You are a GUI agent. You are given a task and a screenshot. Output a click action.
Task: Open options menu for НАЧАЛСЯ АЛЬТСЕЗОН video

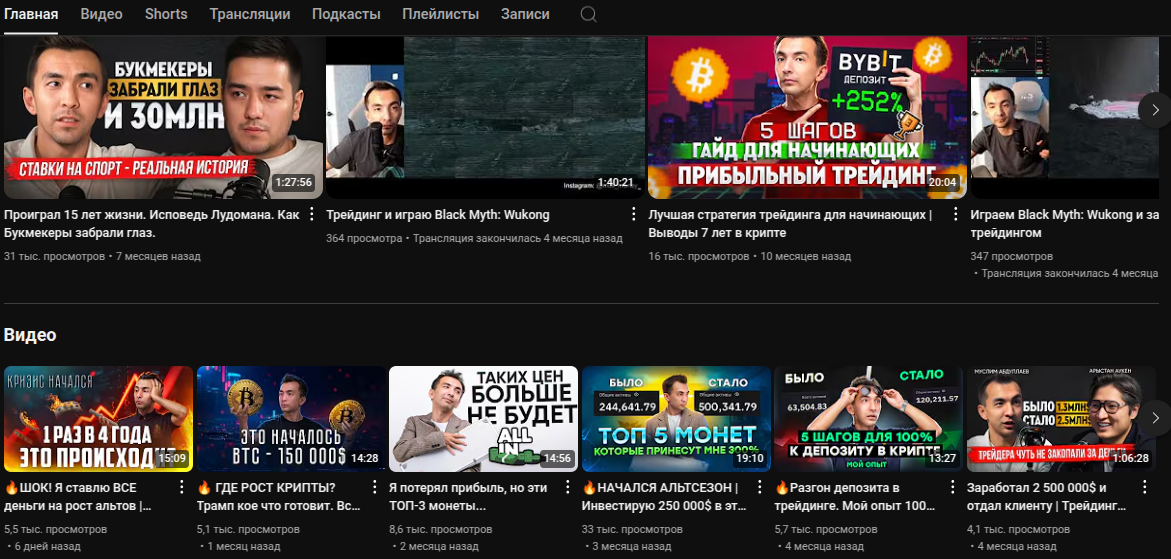coord(759,488)
